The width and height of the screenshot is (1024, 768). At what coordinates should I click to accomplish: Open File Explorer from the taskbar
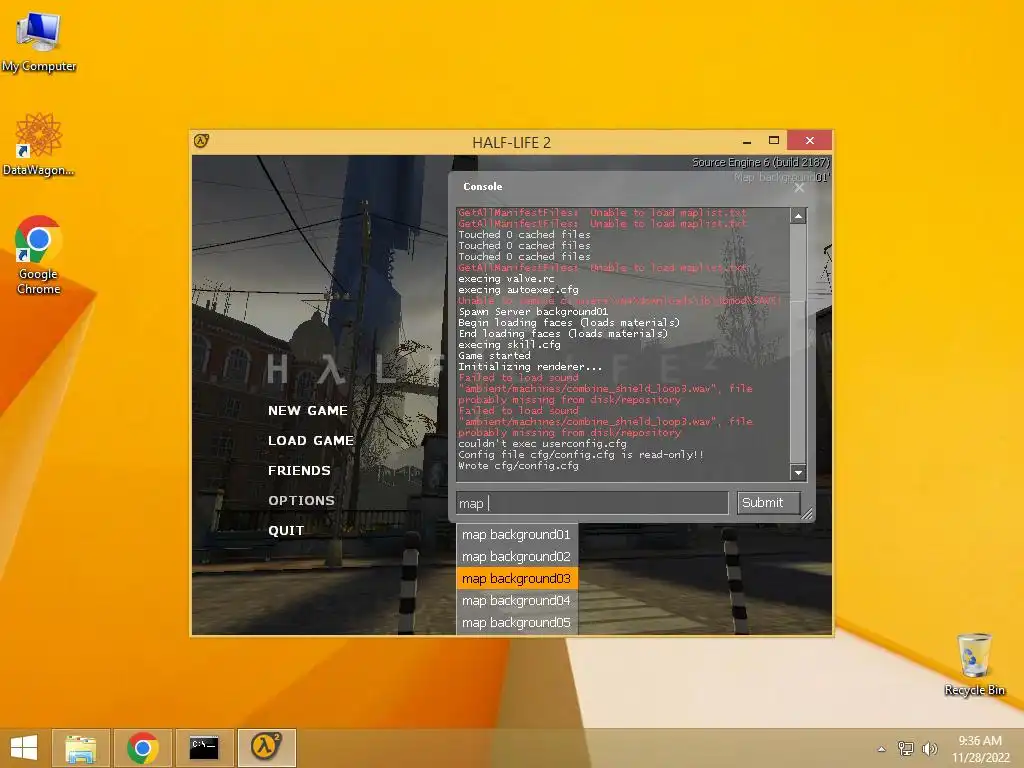pos(80,748)
